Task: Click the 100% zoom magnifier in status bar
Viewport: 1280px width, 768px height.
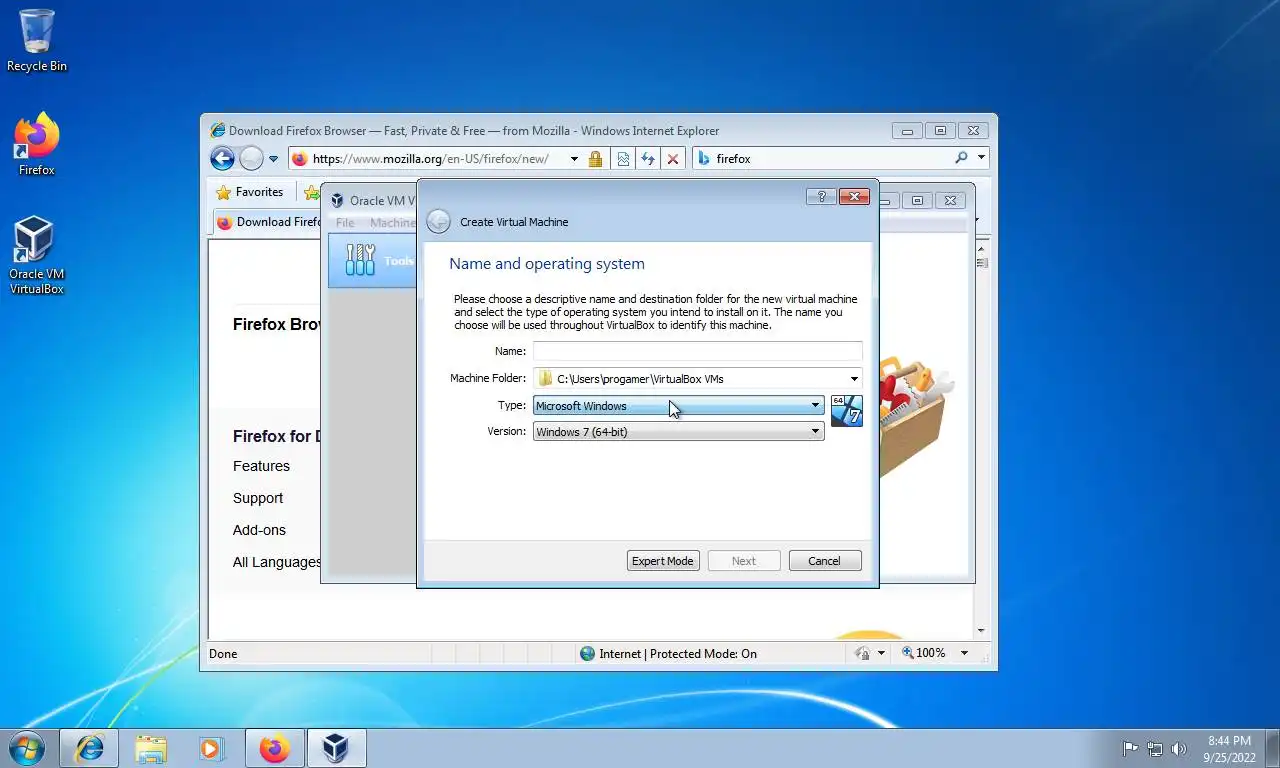Action: pos(907,653)
